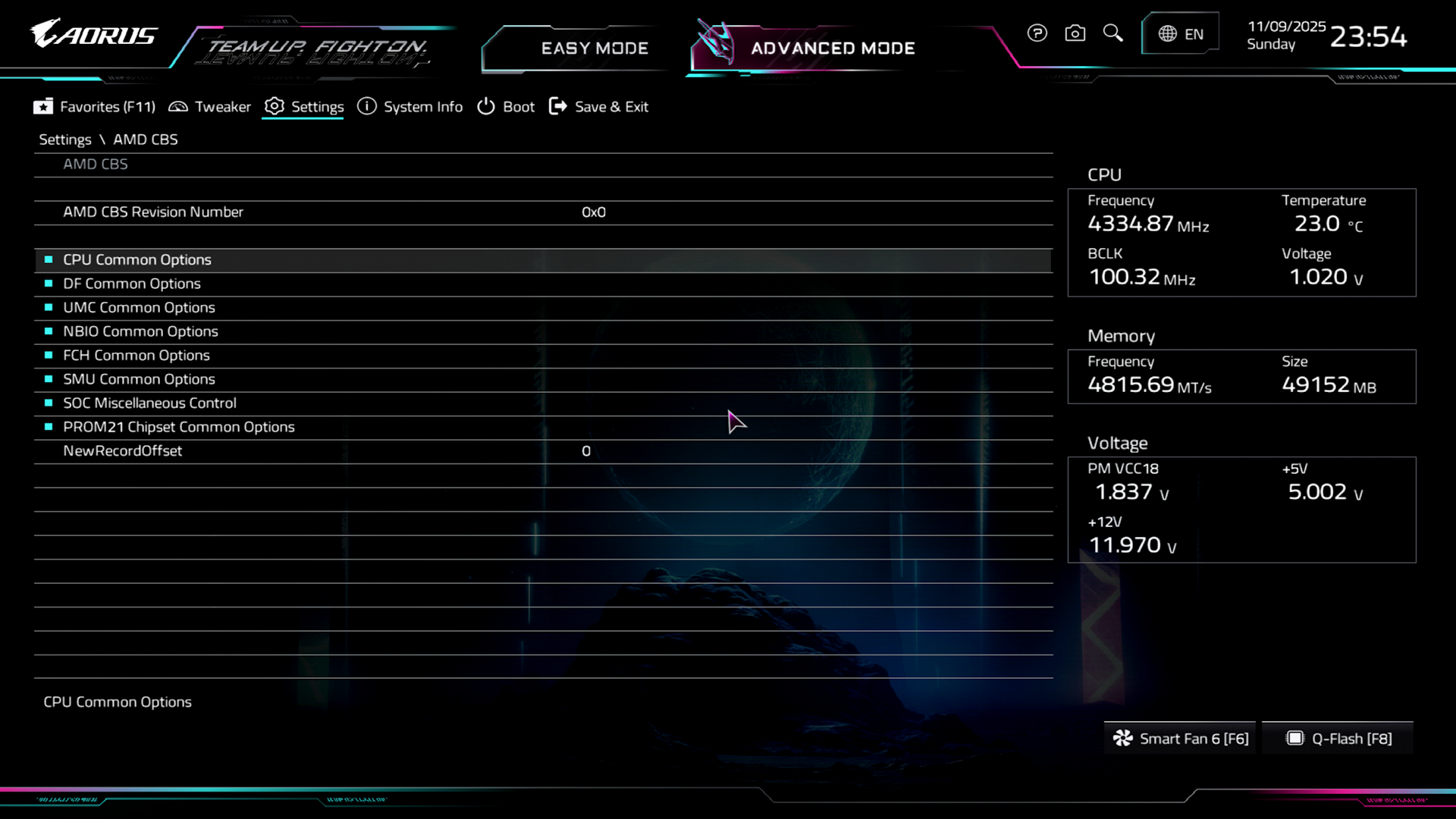This screenshot has width=1456, height=819.
Task: Select the Advanced Mode tab
Action: coord(832,49)
